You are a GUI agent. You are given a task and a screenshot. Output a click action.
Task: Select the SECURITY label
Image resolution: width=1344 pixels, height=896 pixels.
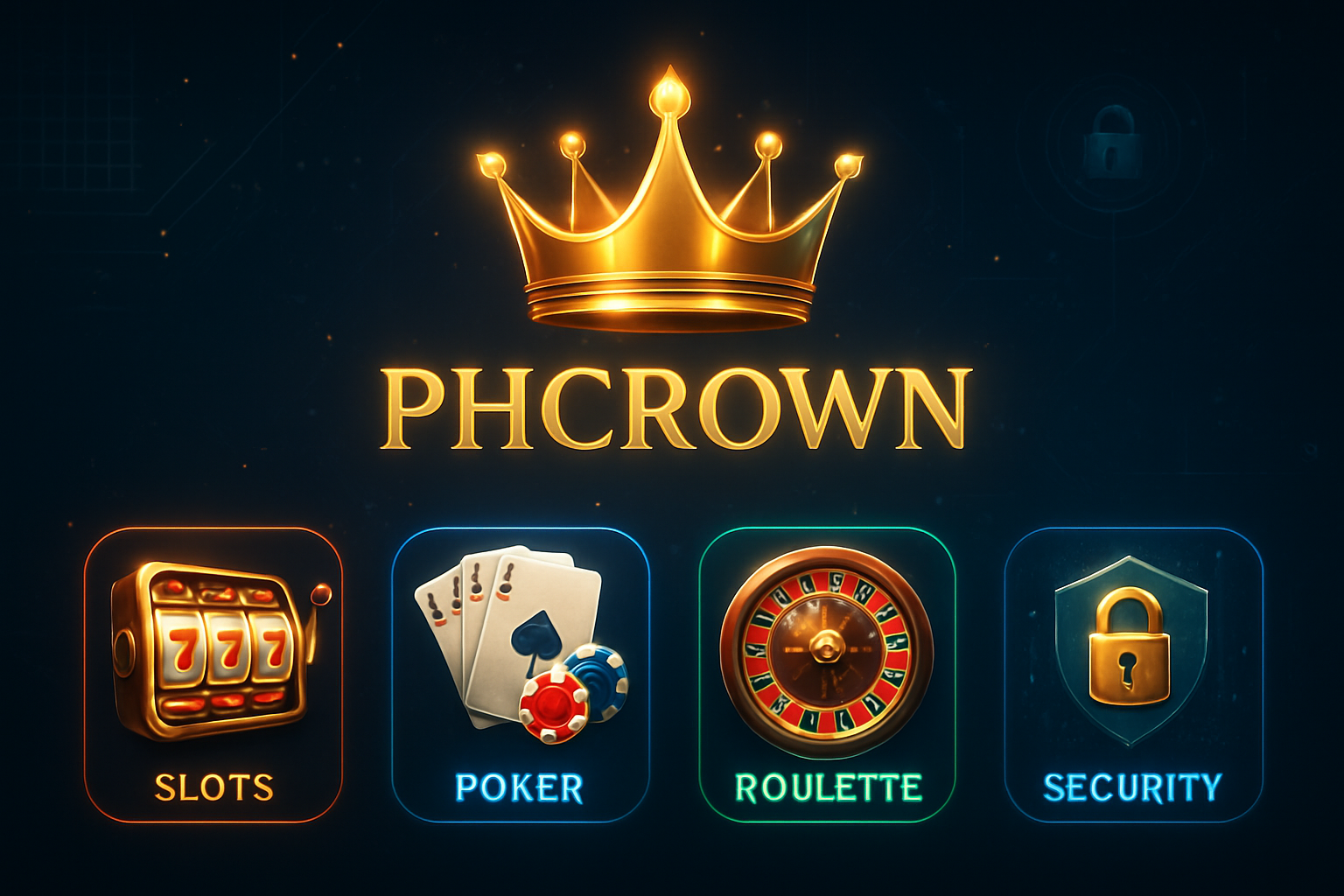click(1132, 787)
